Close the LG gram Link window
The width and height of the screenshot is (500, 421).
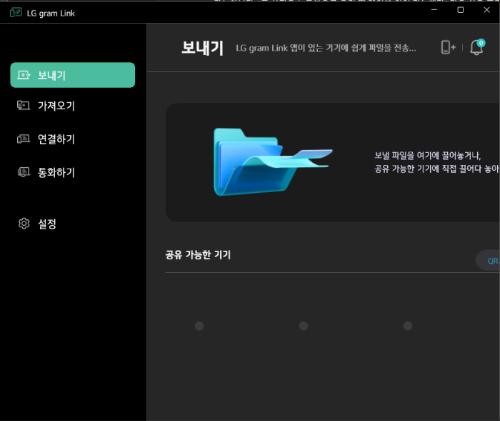(487, 10)
